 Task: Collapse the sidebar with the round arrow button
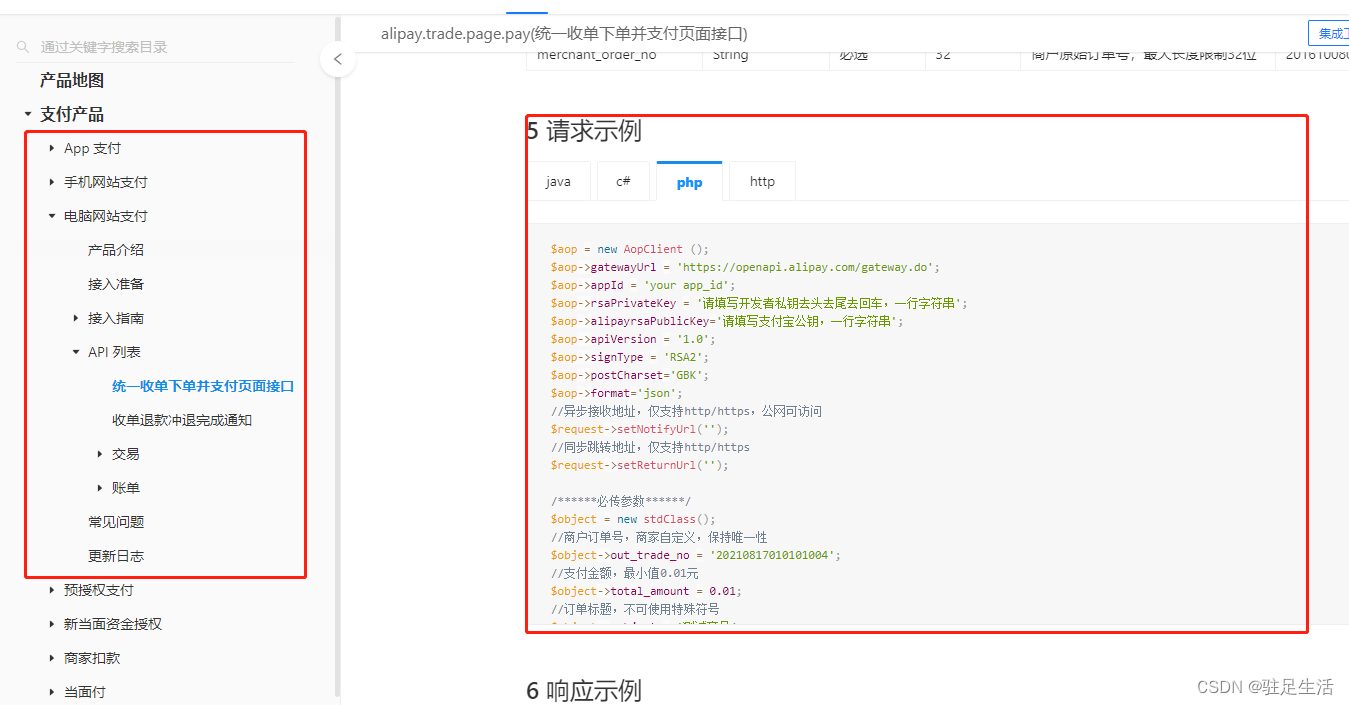pyautogui.click(x=338, y=59)
